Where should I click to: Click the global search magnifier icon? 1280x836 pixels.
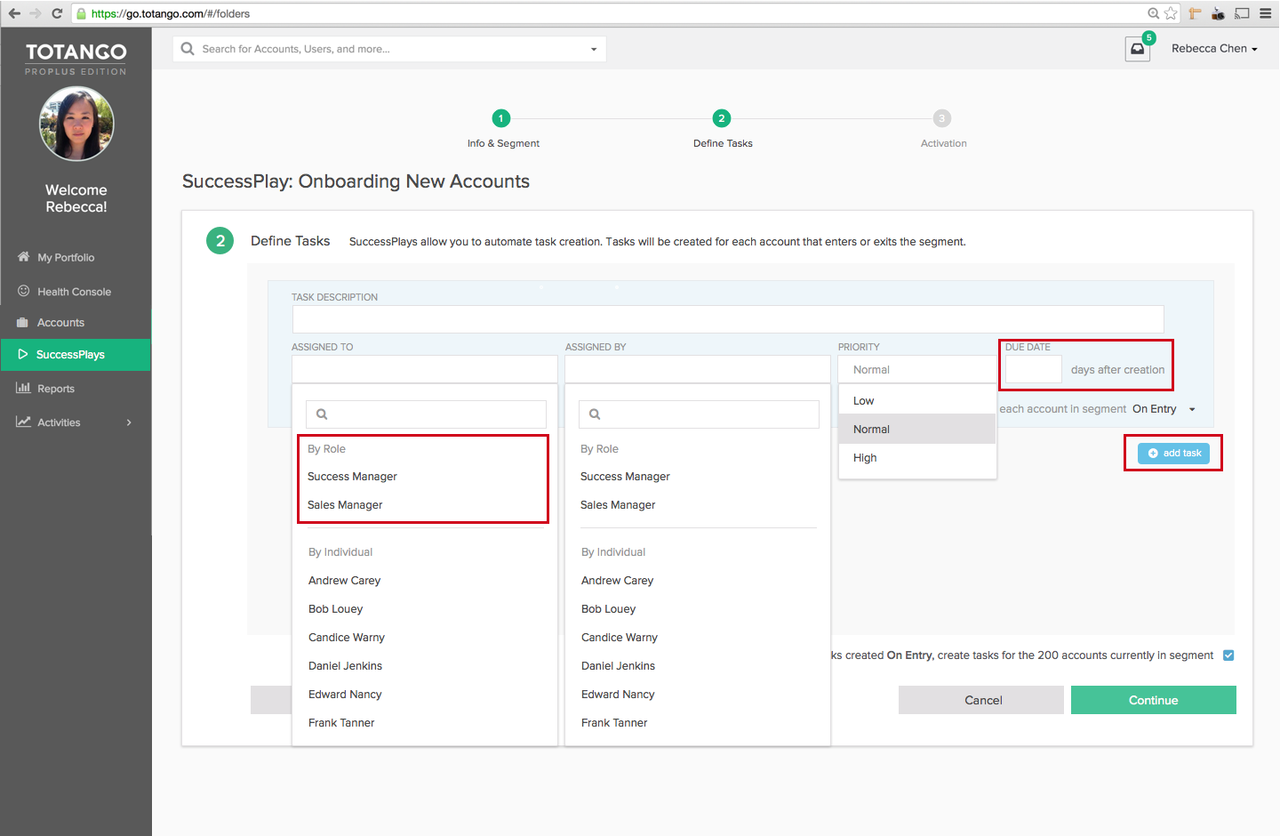(188, 48)
